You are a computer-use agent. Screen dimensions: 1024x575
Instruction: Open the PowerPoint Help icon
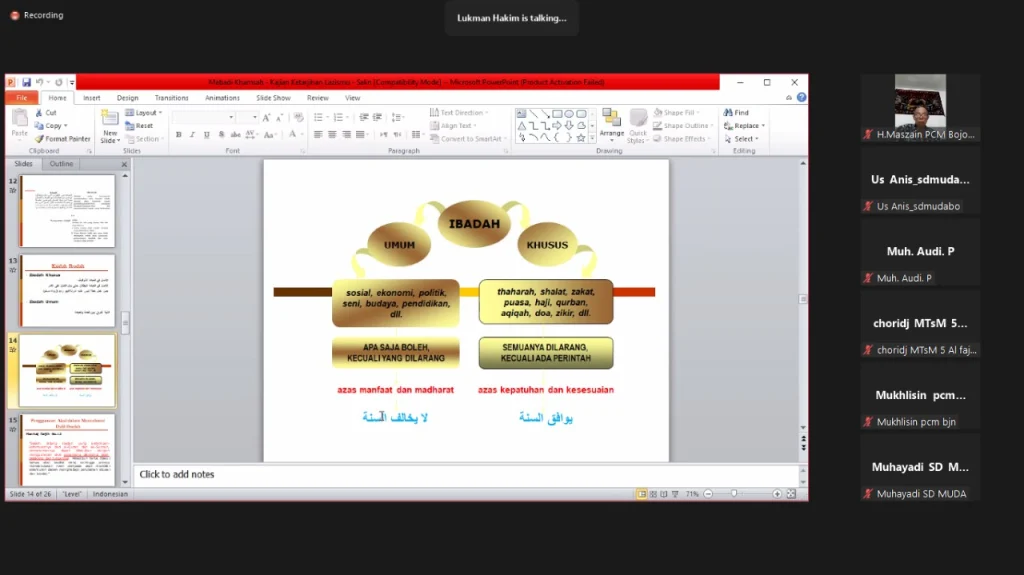click(x=801, y=98)
